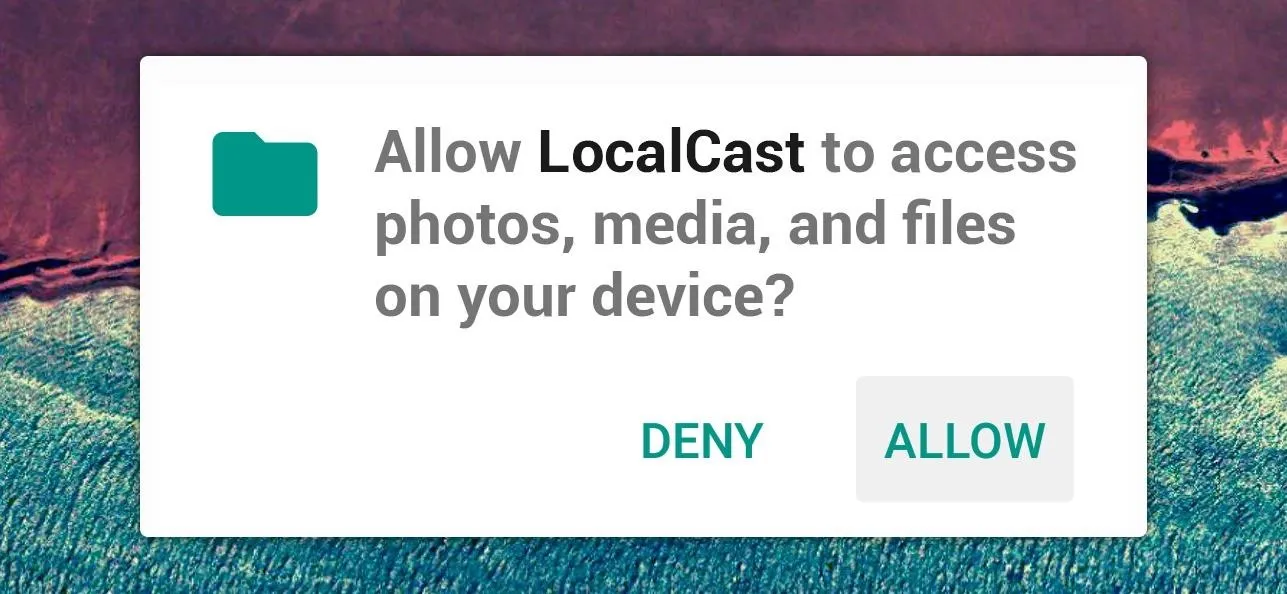
Task: Click the word "and" in the message
Action: [x=838, y=226]
